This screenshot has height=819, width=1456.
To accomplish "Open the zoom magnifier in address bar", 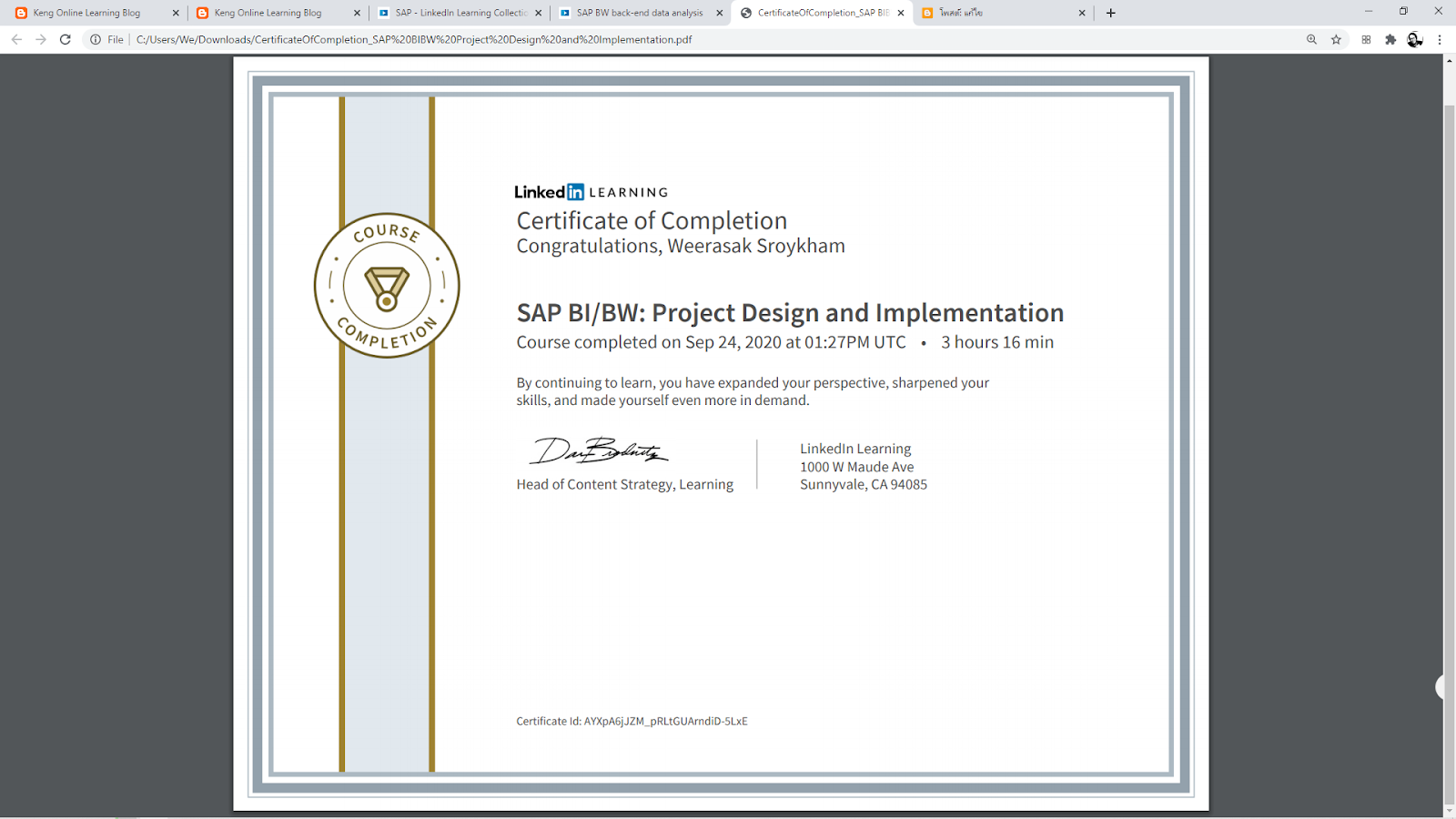I will click(x=1311, y=39).
